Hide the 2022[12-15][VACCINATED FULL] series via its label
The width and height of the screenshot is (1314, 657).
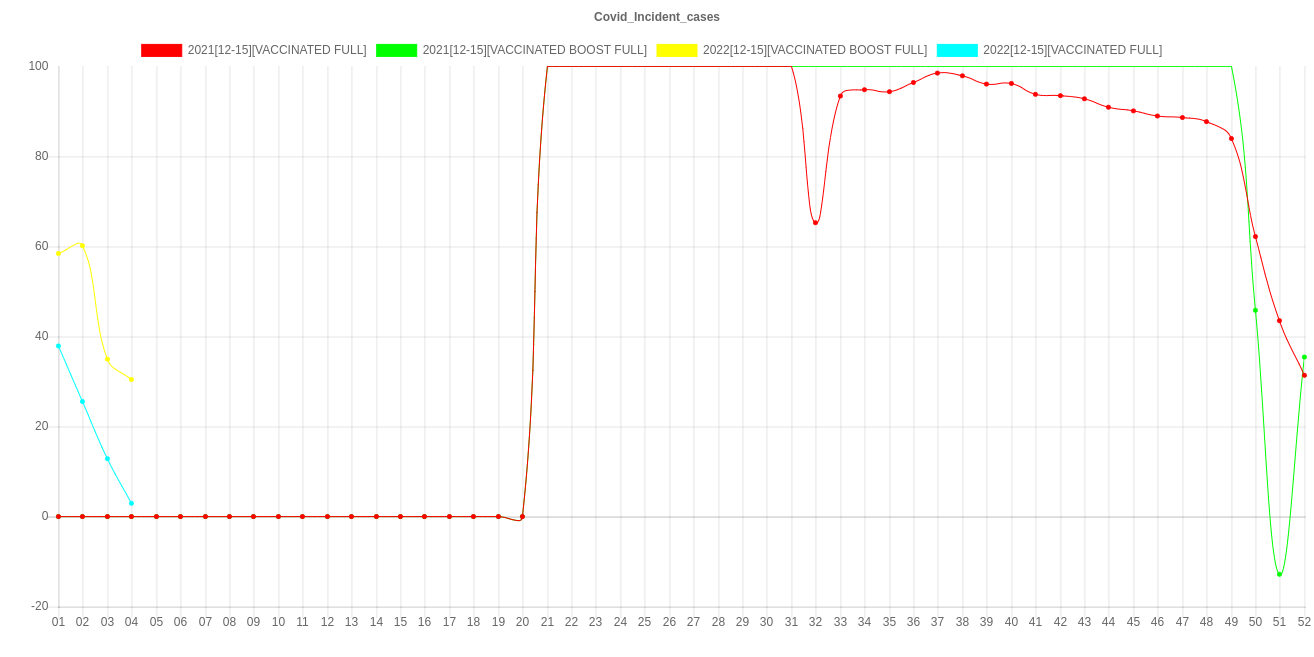tap(1072, 50)
